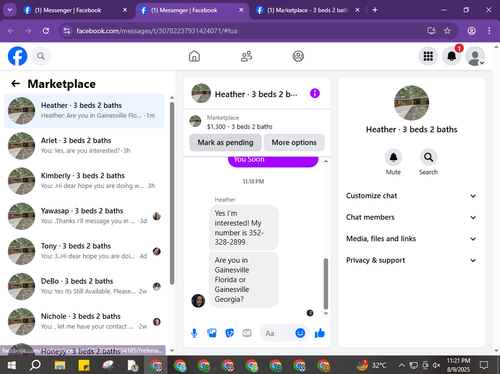Open the notifications bell in header
Image resolution: width=500 pixels, height=374 pixels.
pos(452,56)
